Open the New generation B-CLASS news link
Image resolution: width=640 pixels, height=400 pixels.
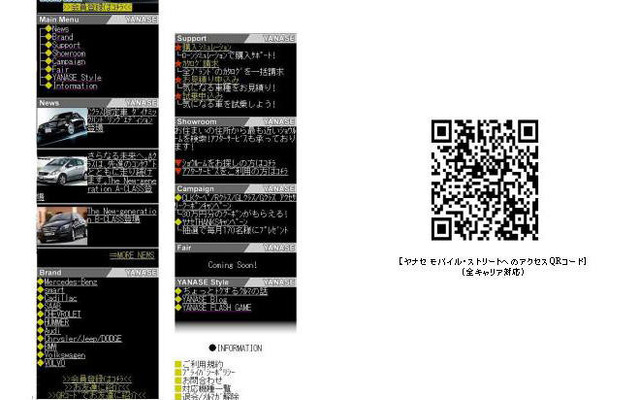pos(122,215)
